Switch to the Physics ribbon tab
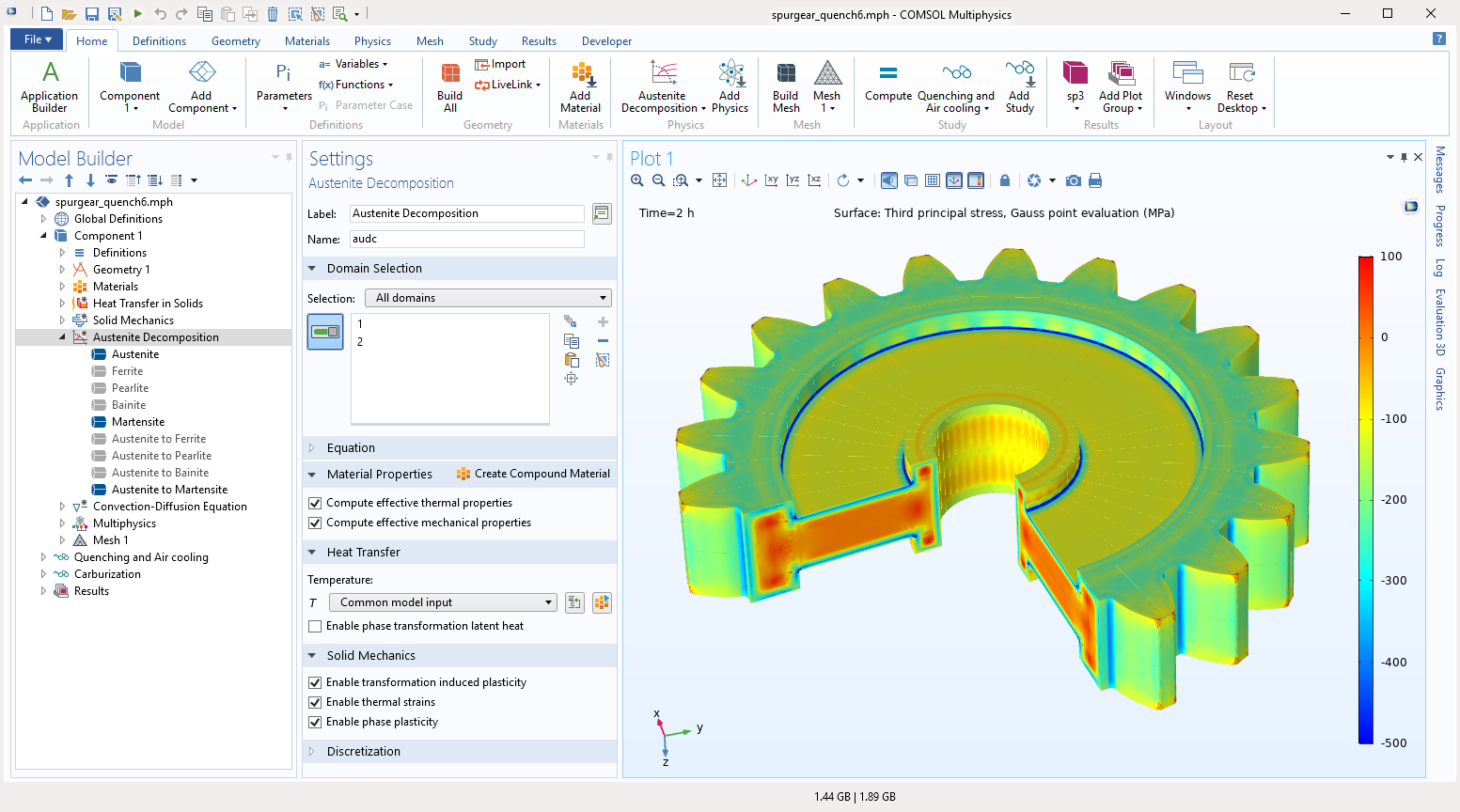 pos(372,40)
